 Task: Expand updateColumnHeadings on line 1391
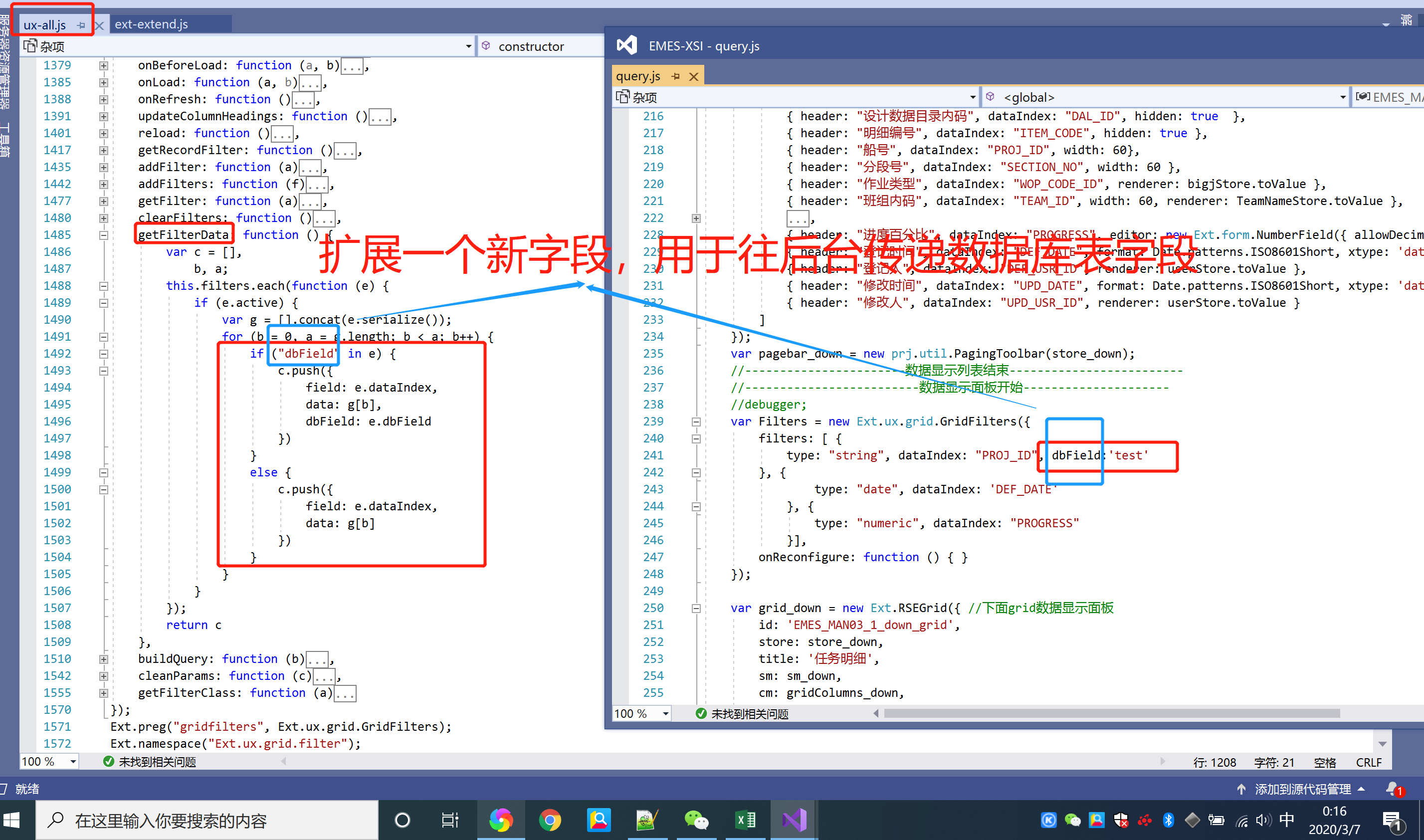pyautogui.click(x=104, y=117)
